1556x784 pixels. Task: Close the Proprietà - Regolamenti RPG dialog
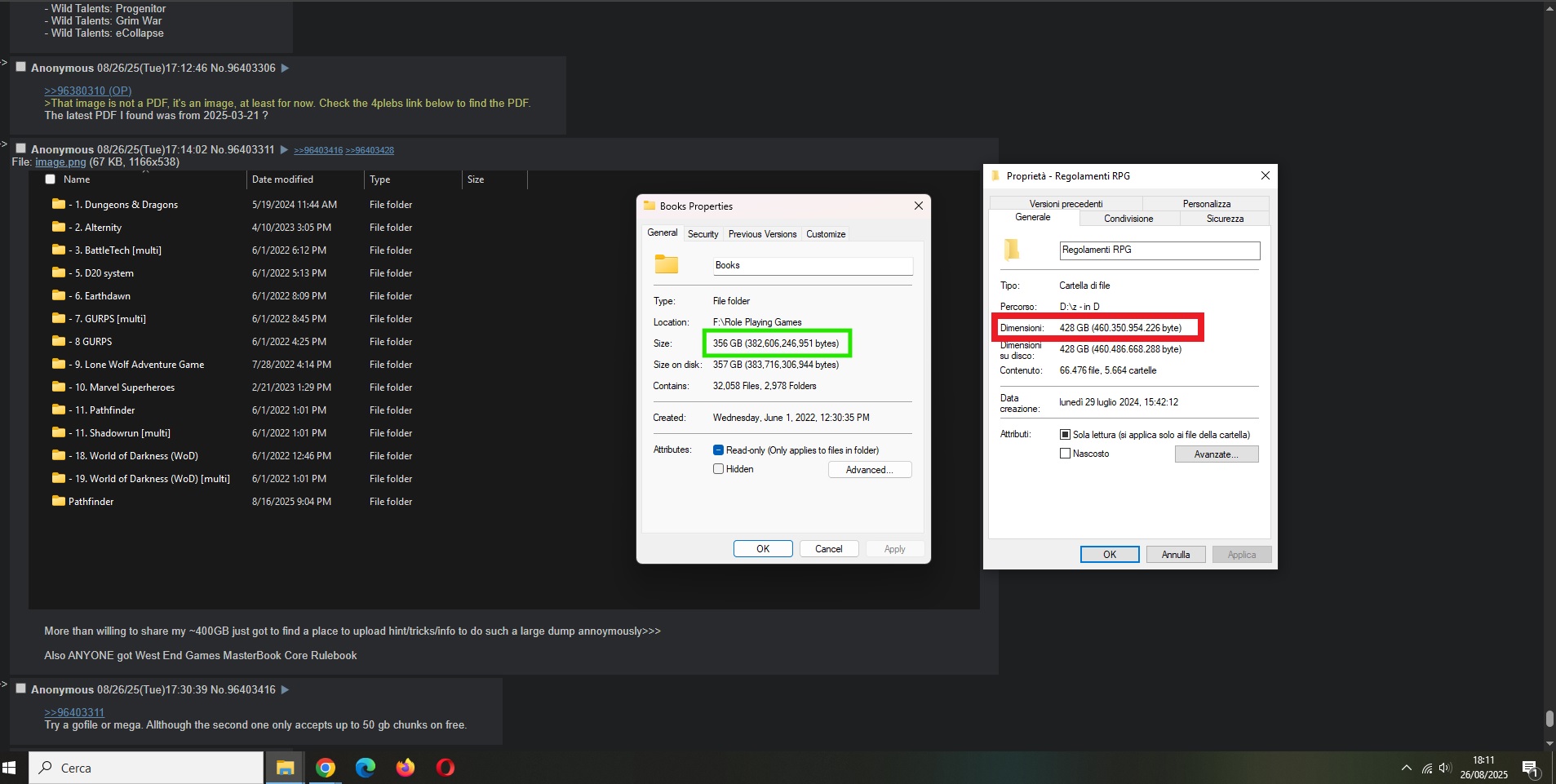[1265, 175]
